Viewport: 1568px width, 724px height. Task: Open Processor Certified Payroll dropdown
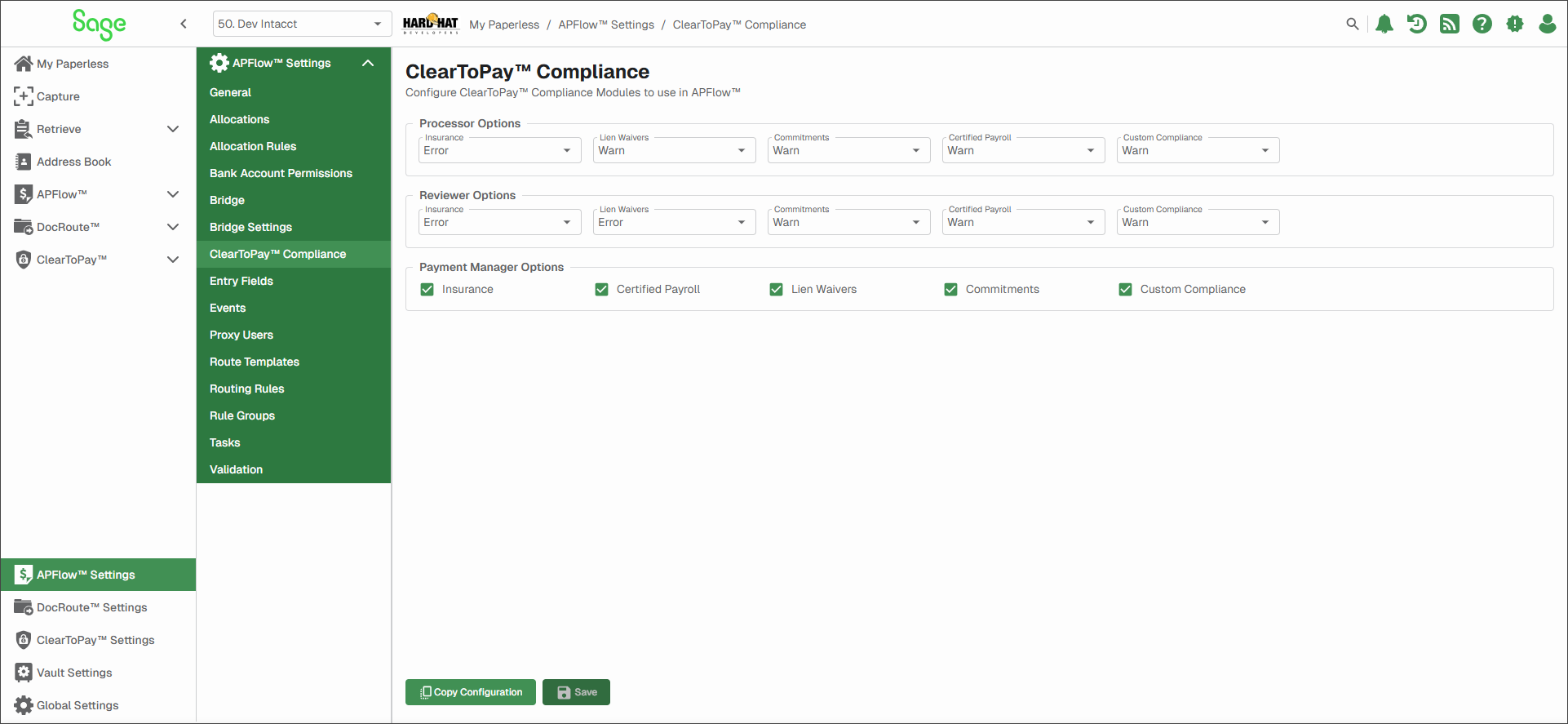click(1023, 150)
